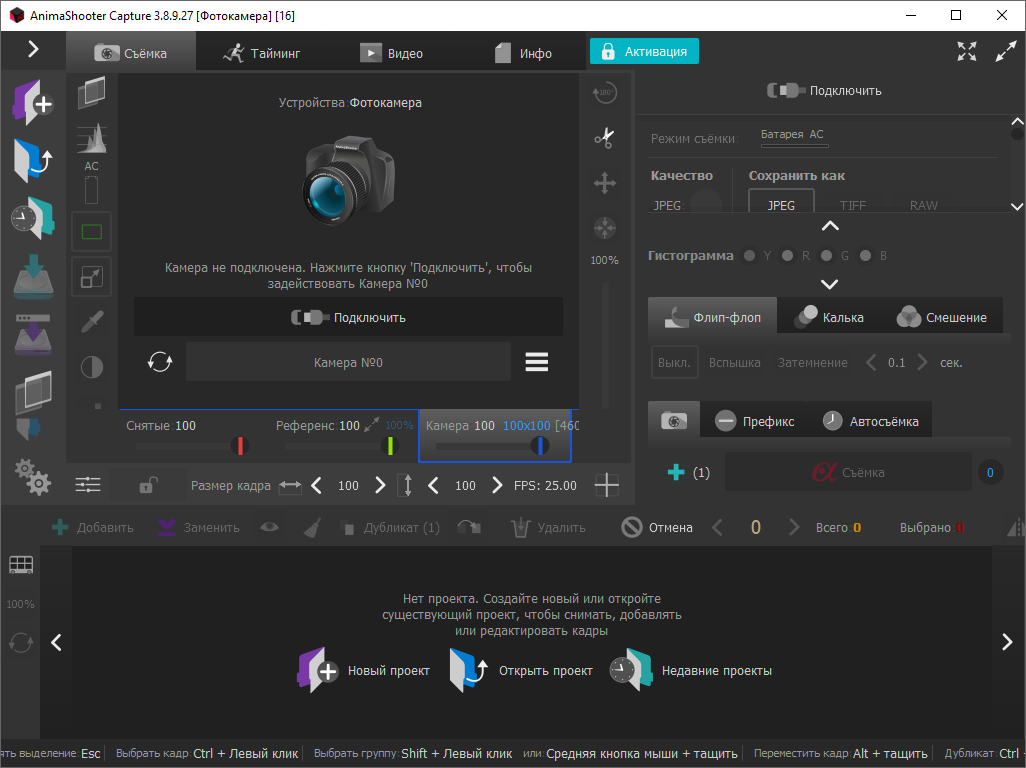Increase frame height with right arrow
1026x768 pixels.
coord(497,485)
